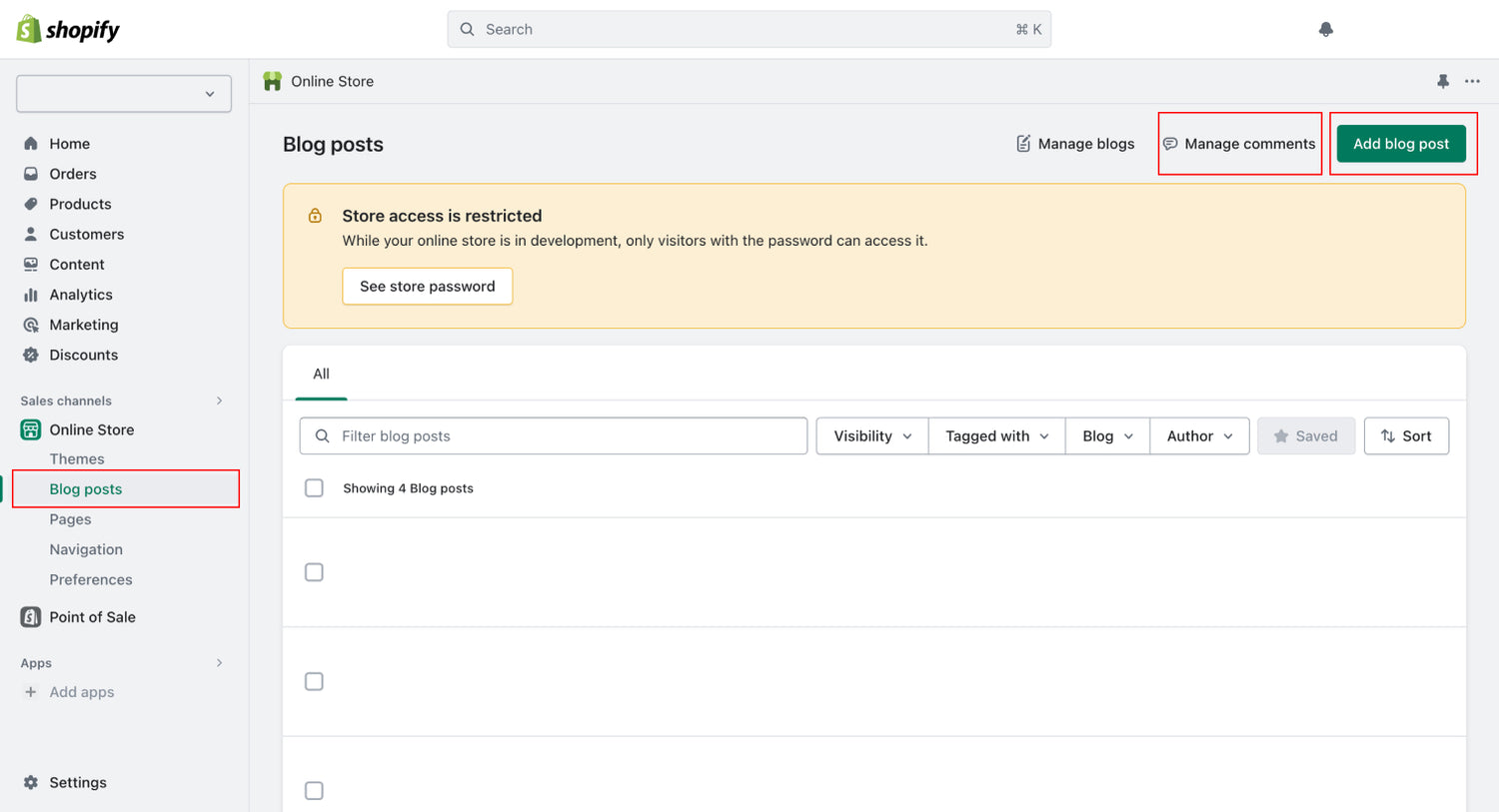Screen dimensions: 1499x812
Task: Click the Add blog post button
Action: 1400,144
